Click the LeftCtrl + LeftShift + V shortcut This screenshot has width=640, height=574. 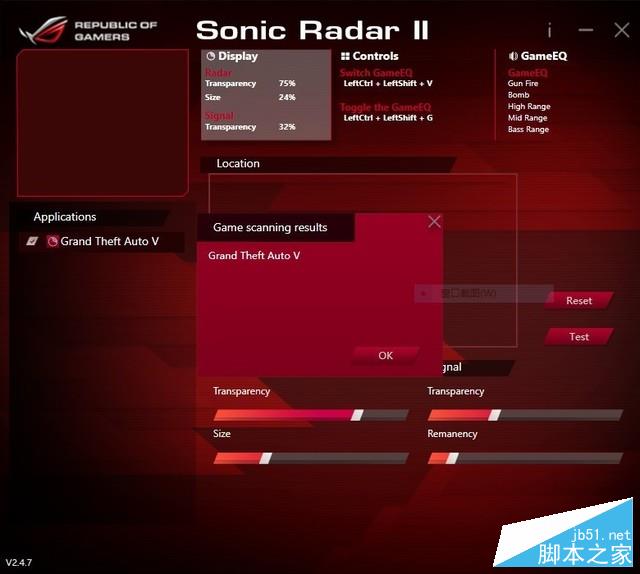(388, 83)
